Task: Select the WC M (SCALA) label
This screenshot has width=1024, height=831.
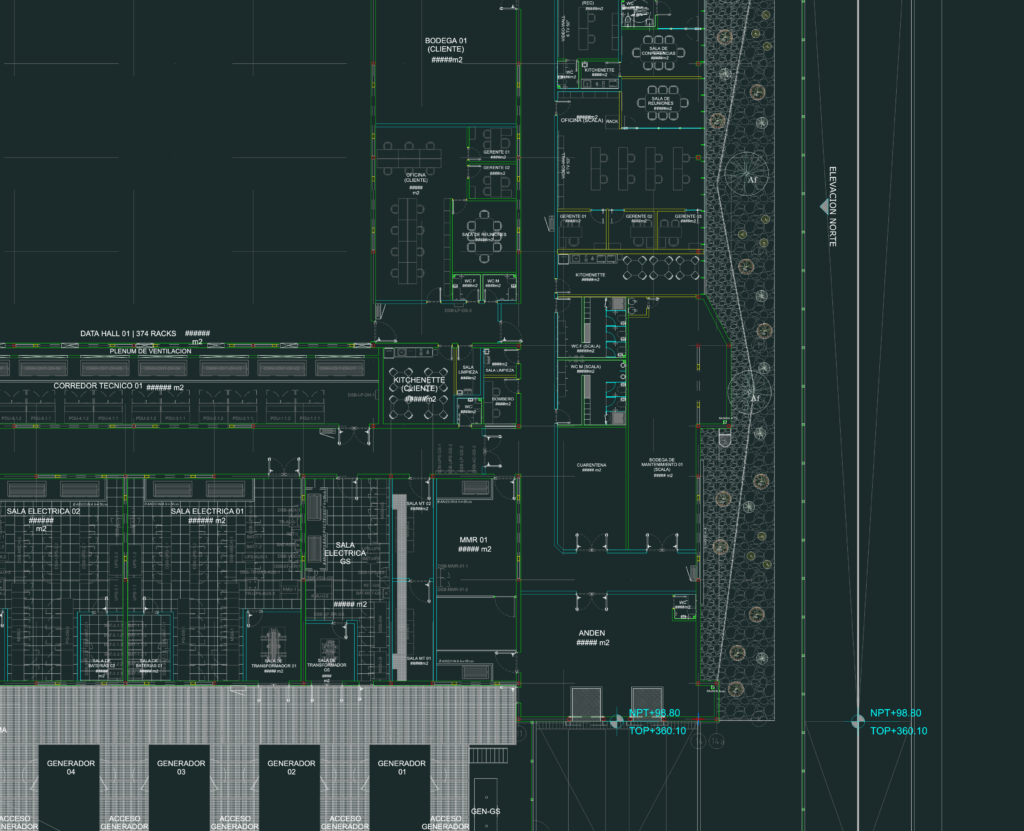Action: 586,367
